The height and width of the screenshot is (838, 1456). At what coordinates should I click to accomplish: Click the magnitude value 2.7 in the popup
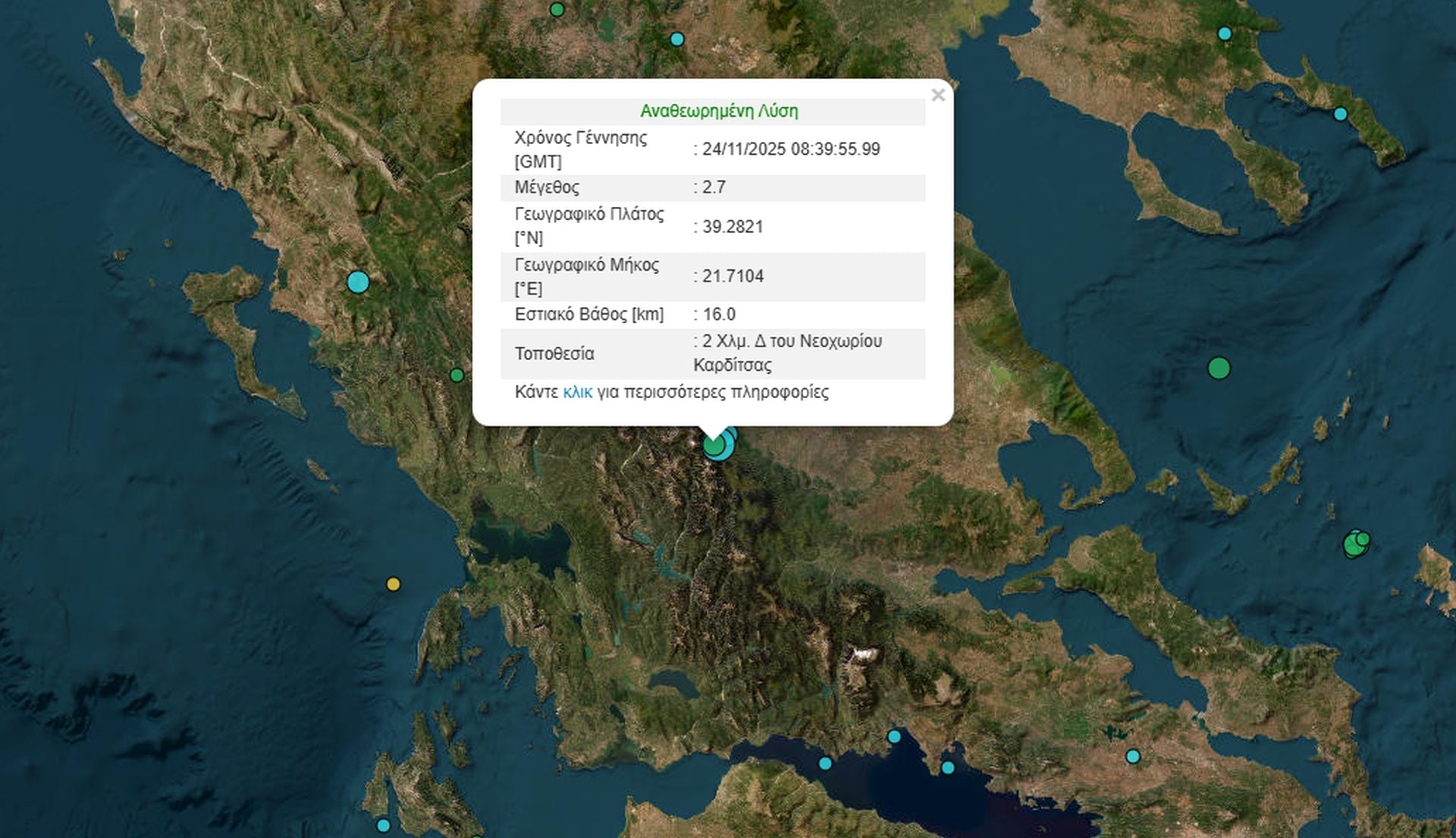point(714,187)
